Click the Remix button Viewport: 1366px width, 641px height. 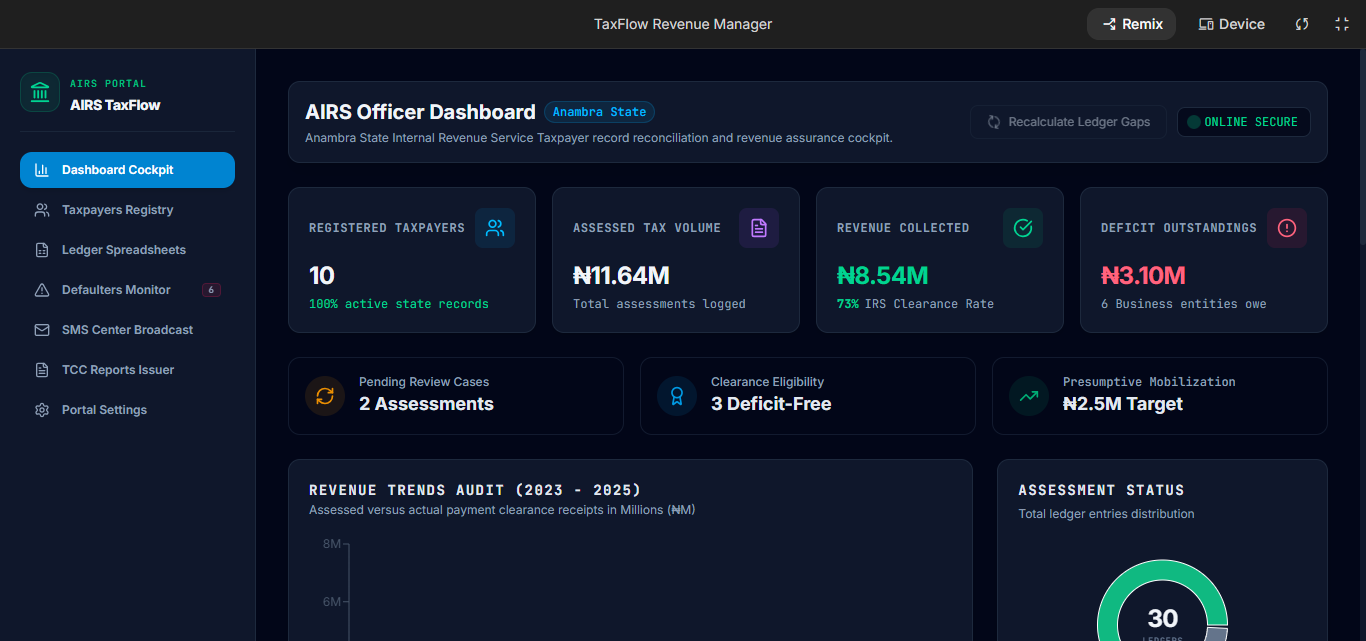(x=1131, y=24)
